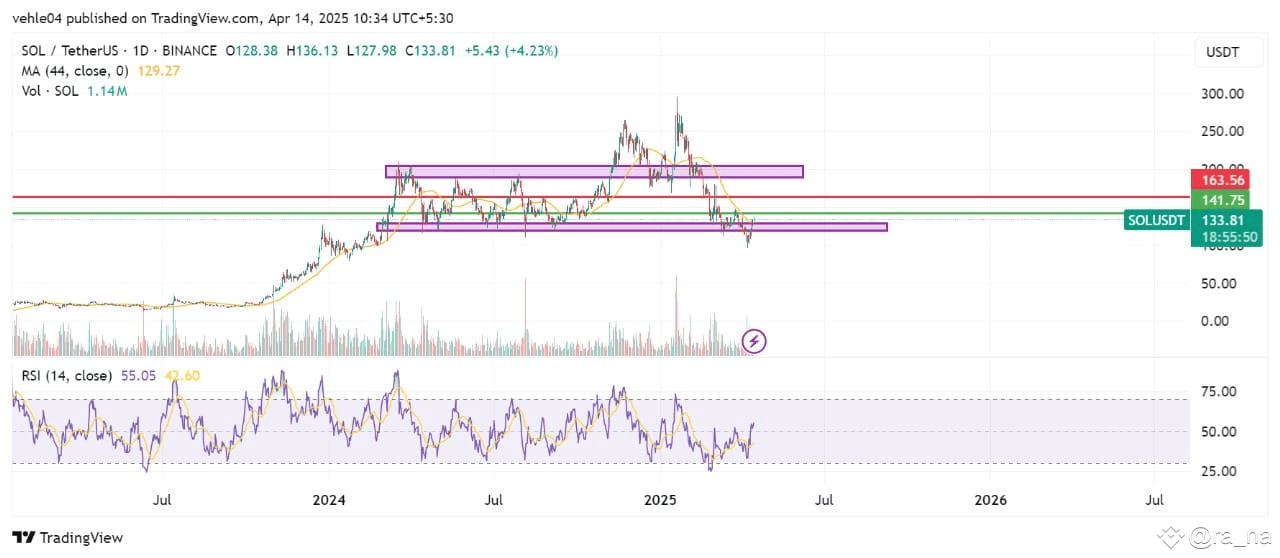
Task: Click the 250.00 price axis label
Action: tap(1223, 131)
